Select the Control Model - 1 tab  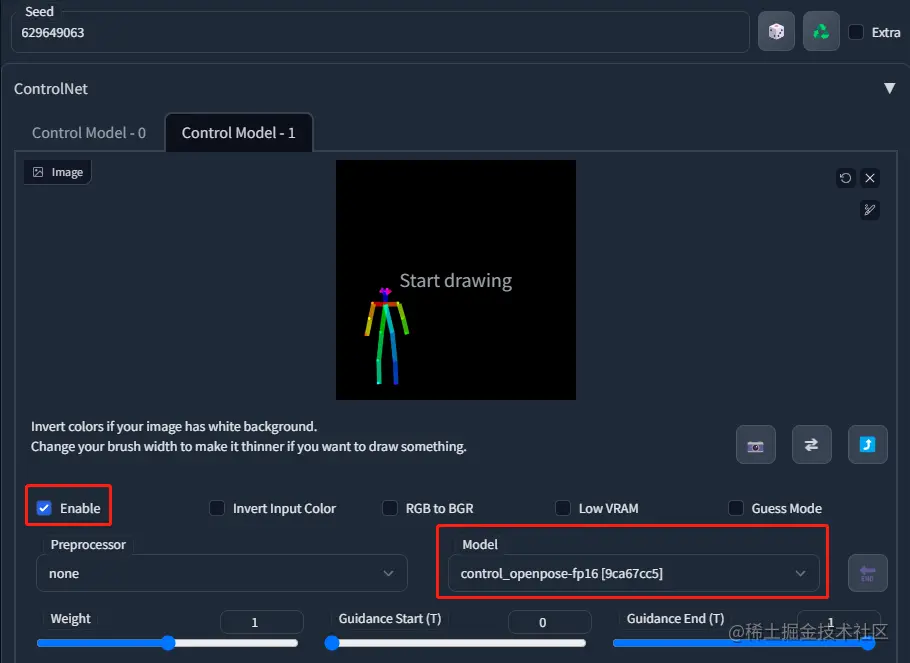pyautogui.click(x=239, y=133)
